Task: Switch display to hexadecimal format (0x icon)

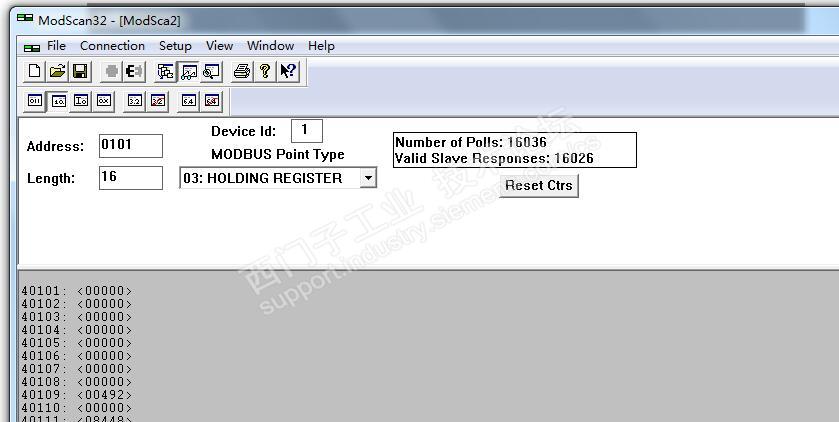Action: [104, 101]
